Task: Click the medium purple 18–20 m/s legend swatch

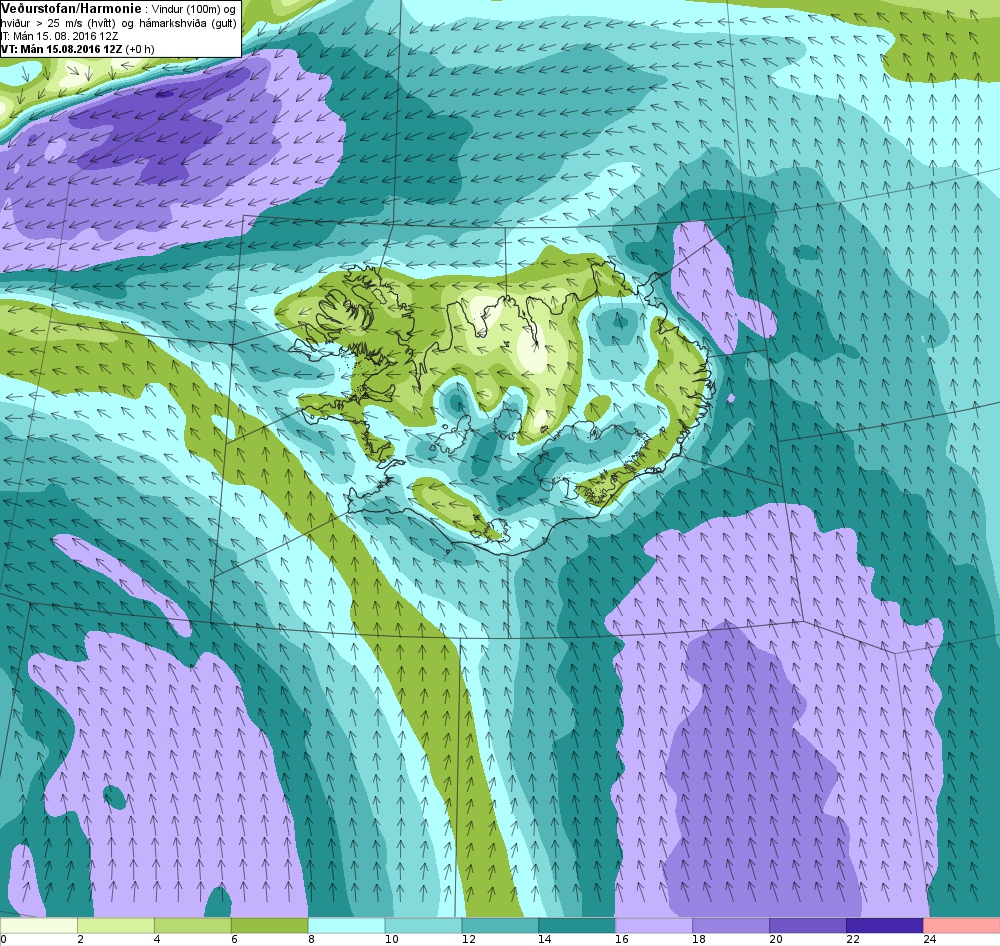Action: pyautogui.click(x=731, y=926)
